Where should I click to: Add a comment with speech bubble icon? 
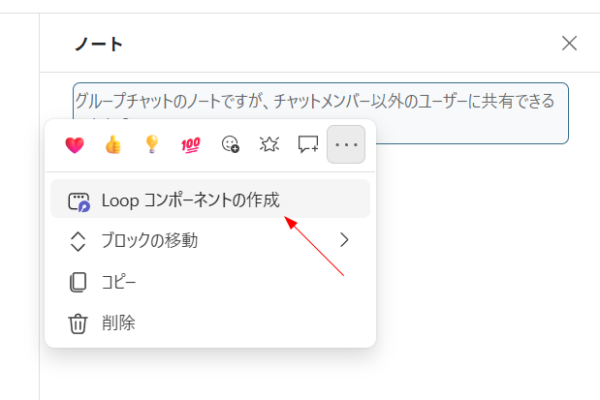pyautogui.click(x=307, y=145)
